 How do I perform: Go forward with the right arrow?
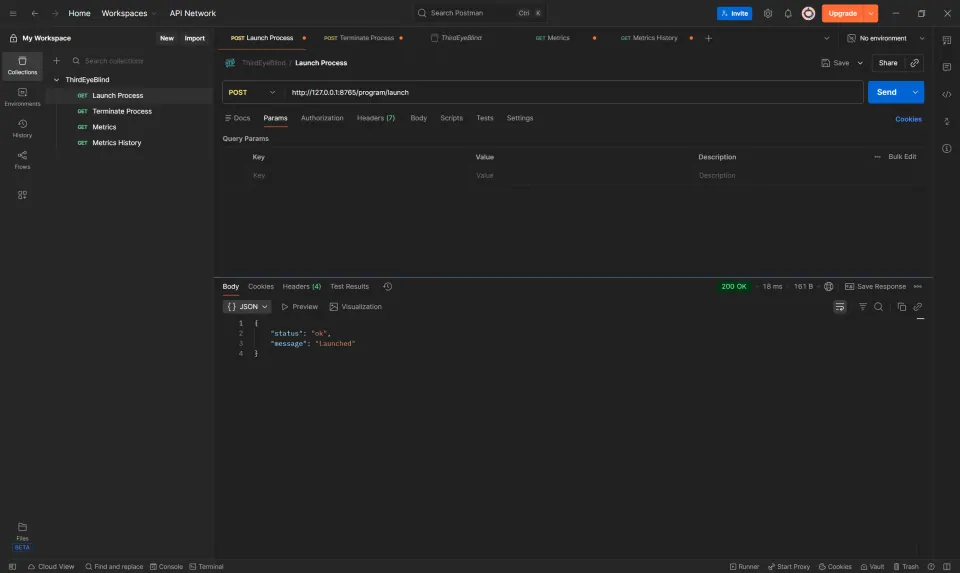point(55,13)
